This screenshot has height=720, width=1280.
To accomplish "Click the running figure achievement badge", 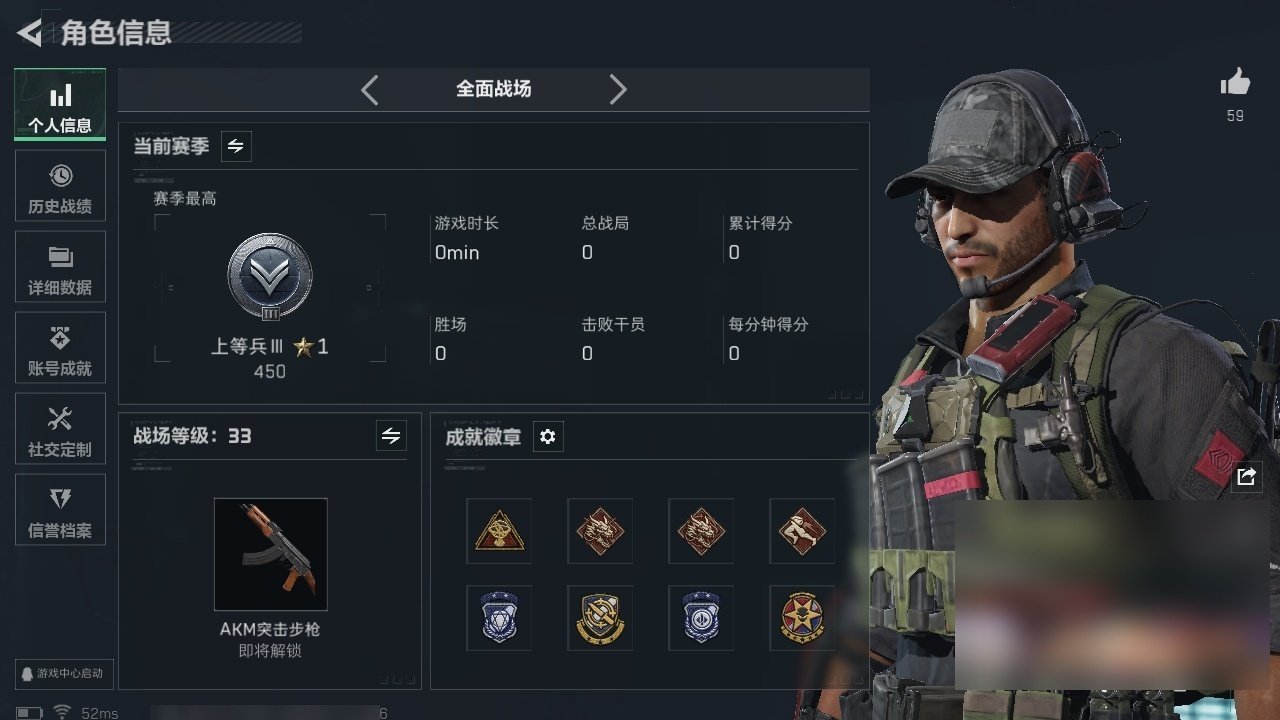I will coord(802,531).
